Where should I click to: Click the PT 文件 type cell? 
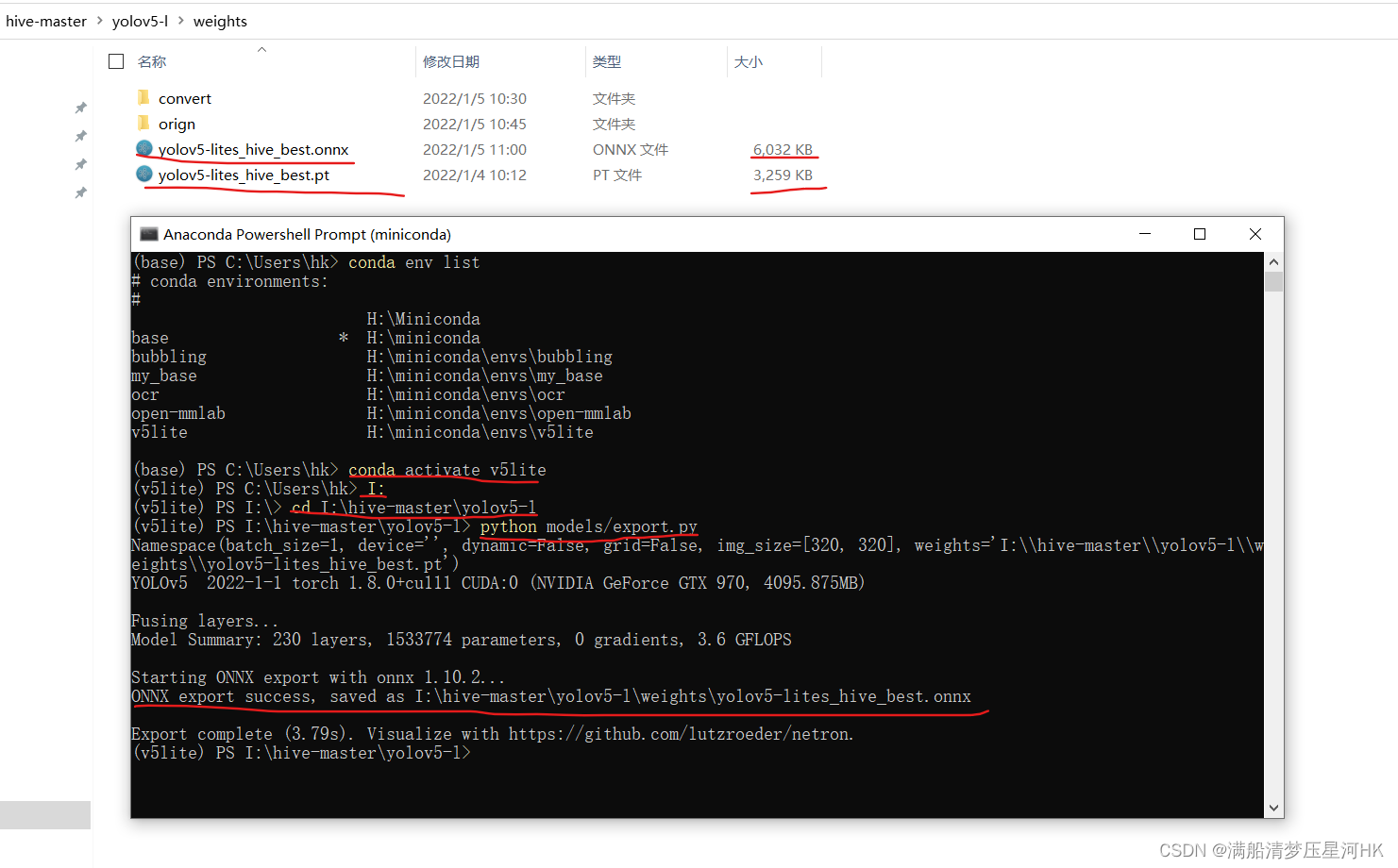point(617,175)
